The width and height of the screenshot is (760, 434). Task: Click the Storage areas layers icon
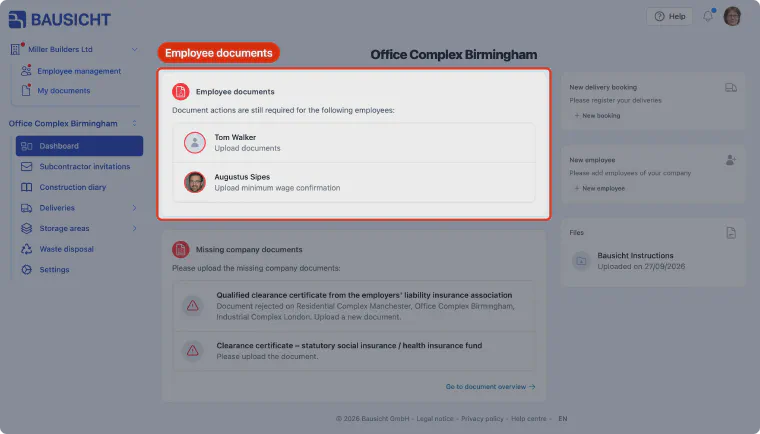click(x=27, y=228)
